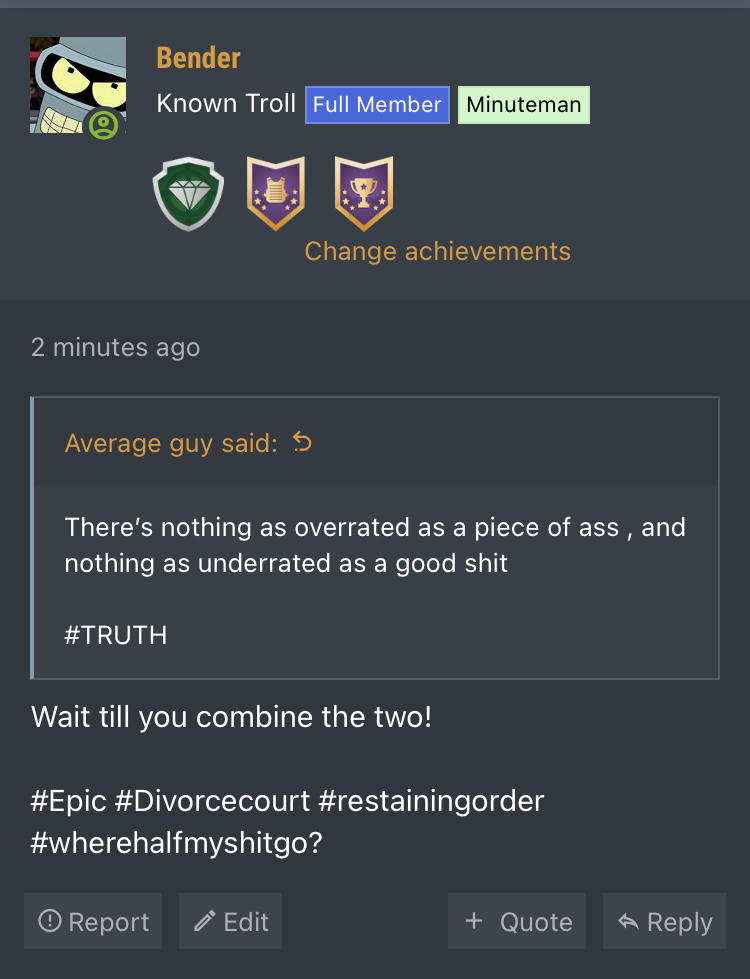
Task: Click the 2 minutes ago timestamp
Action: (x=116, y=347)
